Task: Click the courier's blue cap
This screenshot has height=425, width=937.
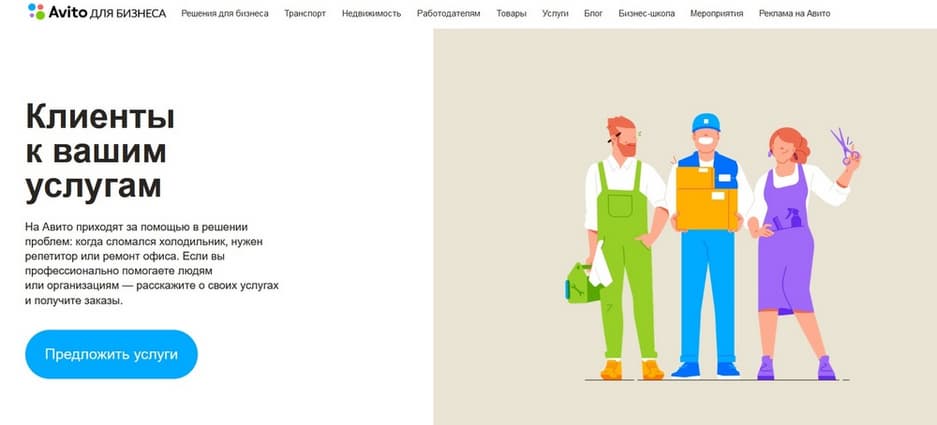Action: [706, 123]
